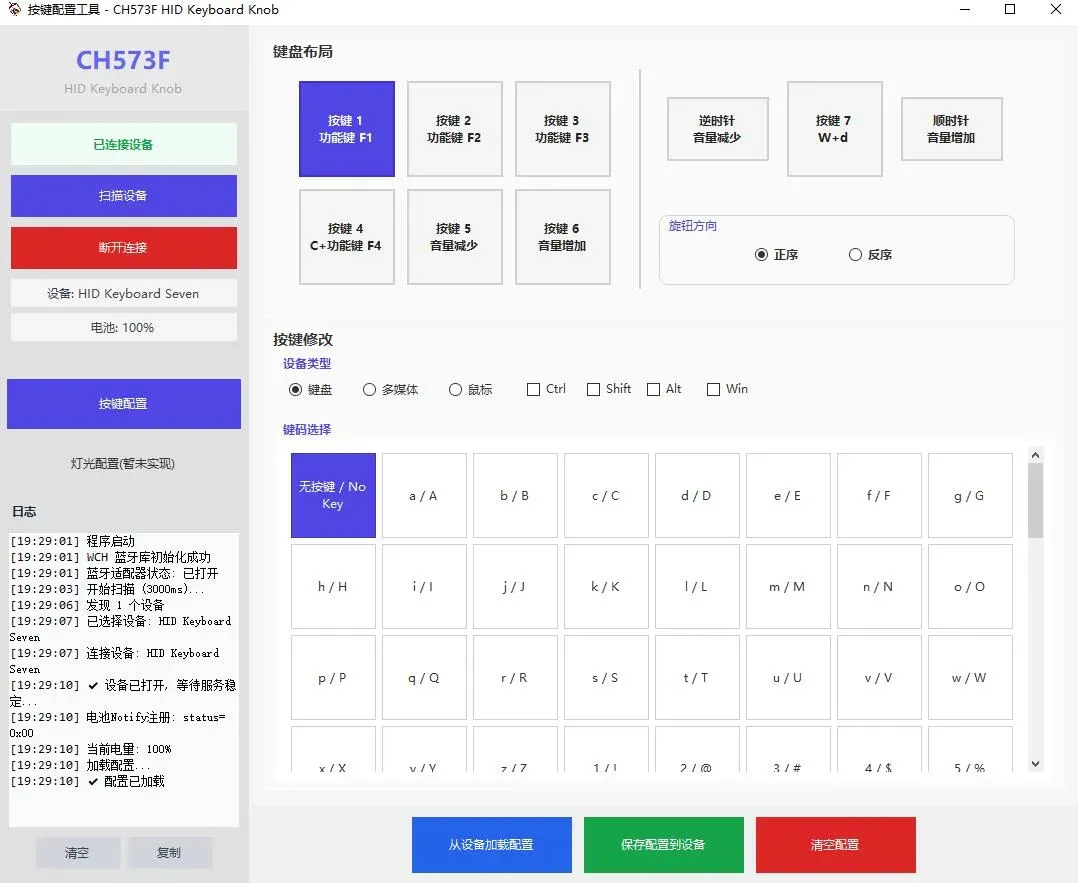The height and width of the screenshot is (883, 1078).
Task: Click 清空配置 clear config button
Action: [835, 844]
